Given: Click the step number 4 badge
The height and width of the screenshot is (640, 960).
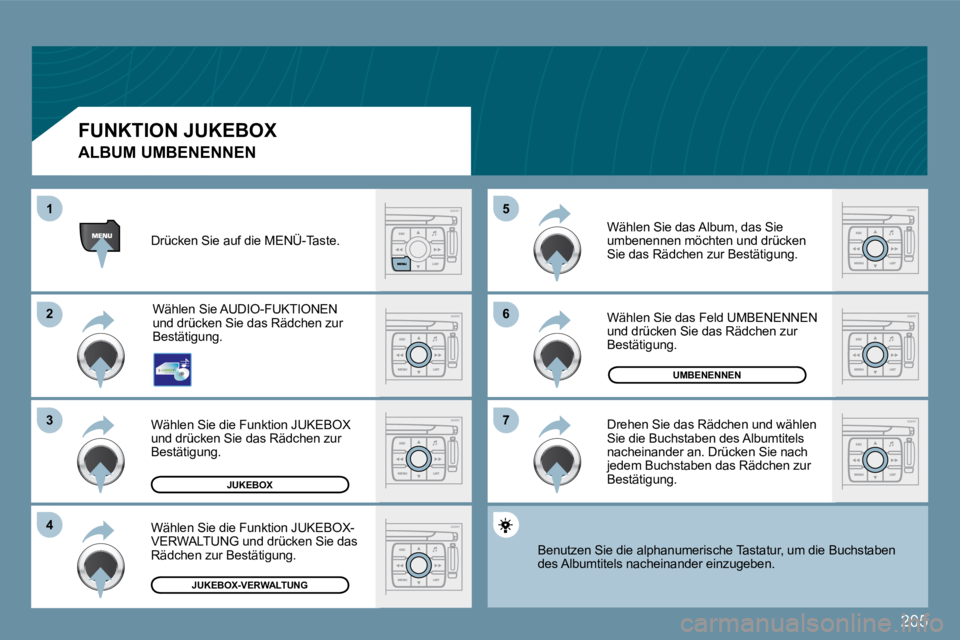Looking at the screenshot, I should coord(50,525).
